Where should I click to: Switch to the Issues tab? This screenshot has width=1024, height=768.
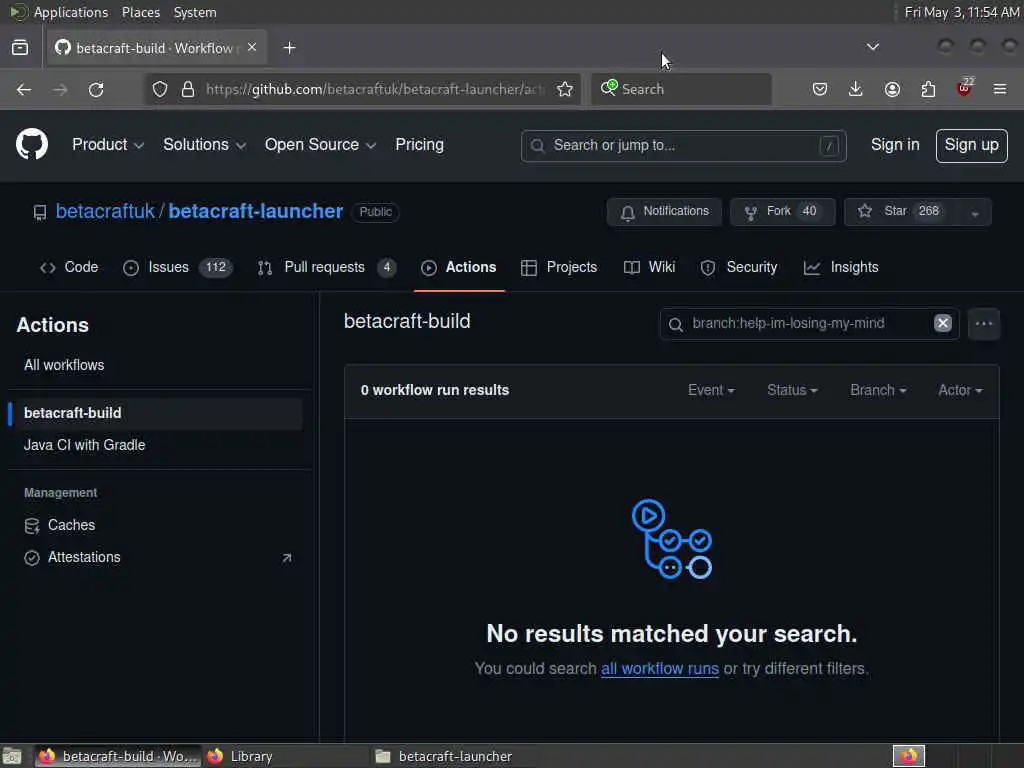177,267
